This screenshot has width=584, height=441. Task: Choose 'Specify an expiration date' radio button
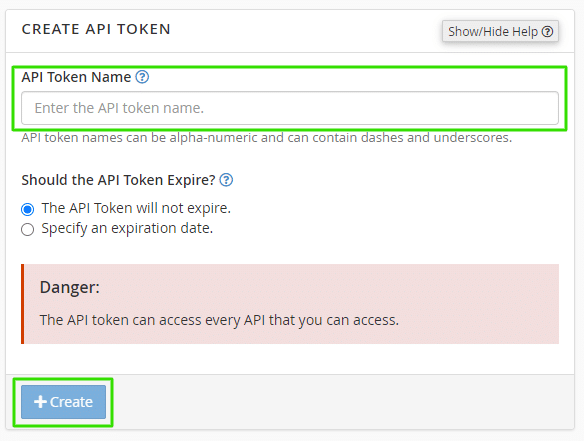click(28, 229)
